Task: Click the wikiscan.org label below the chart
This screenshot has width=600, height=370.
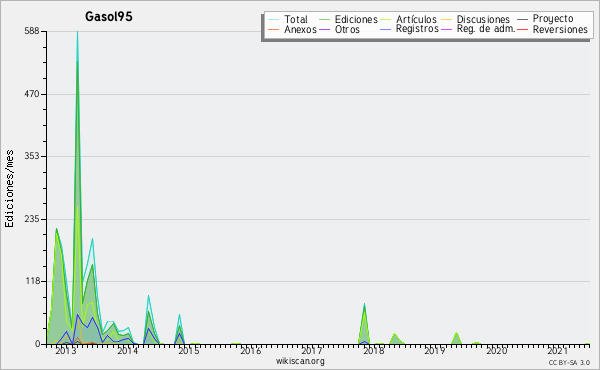Action: (300, 361)
